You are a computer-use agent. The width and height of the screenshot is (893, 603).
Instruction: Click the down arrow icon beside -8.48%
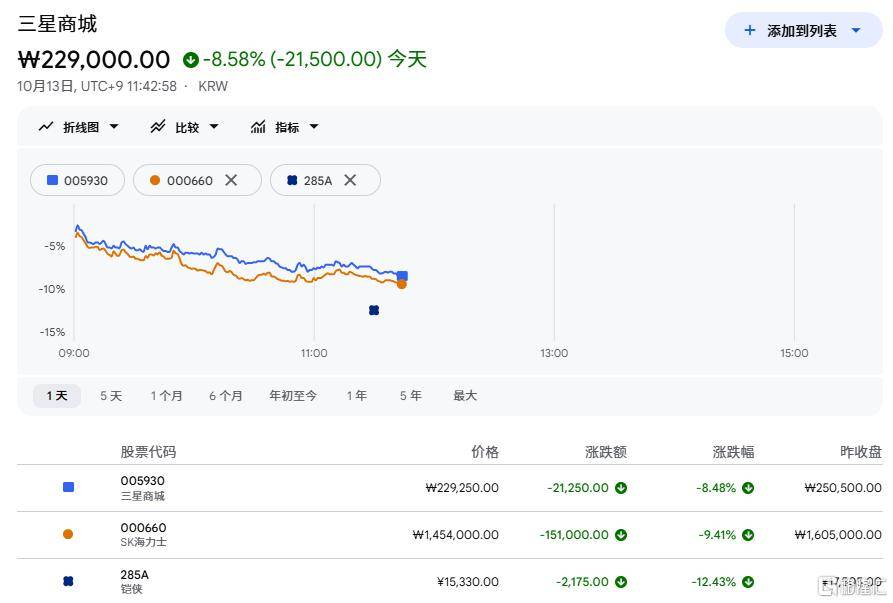[x=748, y=488]
